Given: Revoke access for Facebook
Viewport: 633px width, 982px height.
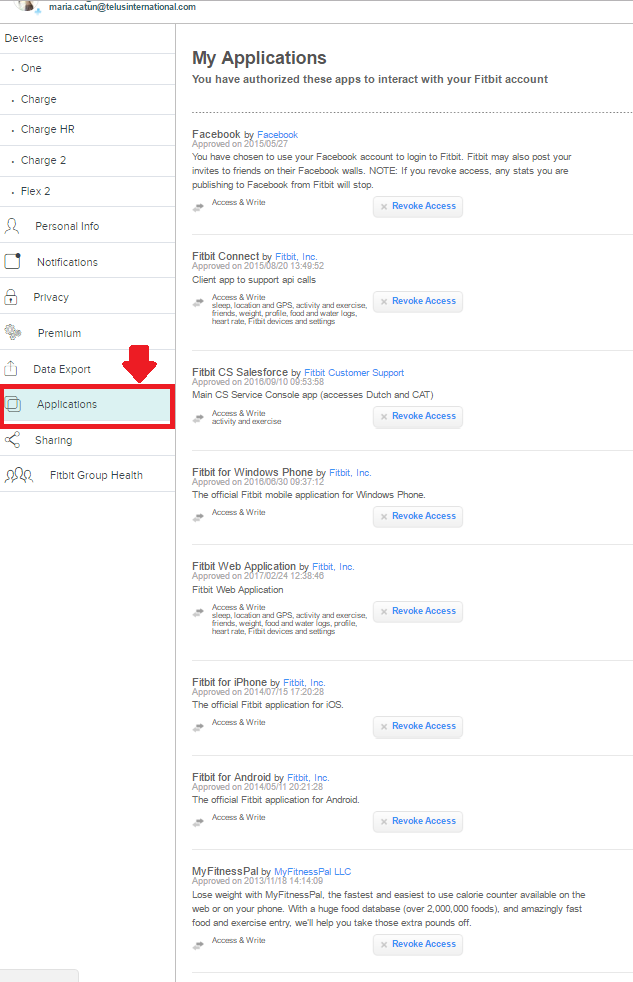Looking at the screenshot, I should click(418, 206).
